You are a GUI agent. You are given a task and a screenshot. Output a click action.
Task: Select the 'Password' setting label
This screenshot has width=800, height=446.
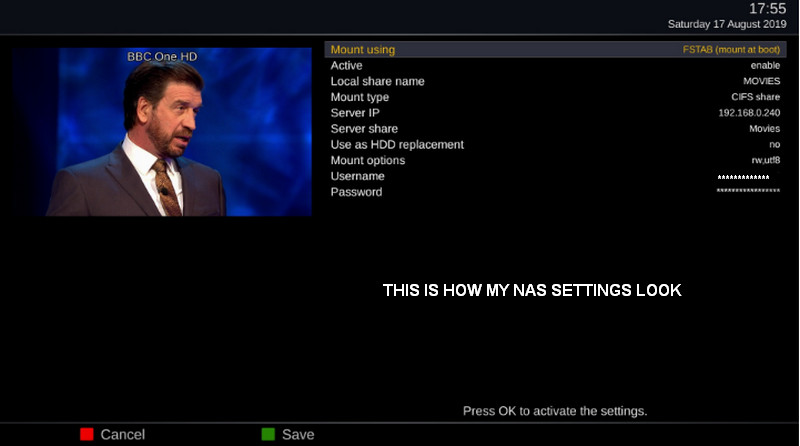(356, 192)
